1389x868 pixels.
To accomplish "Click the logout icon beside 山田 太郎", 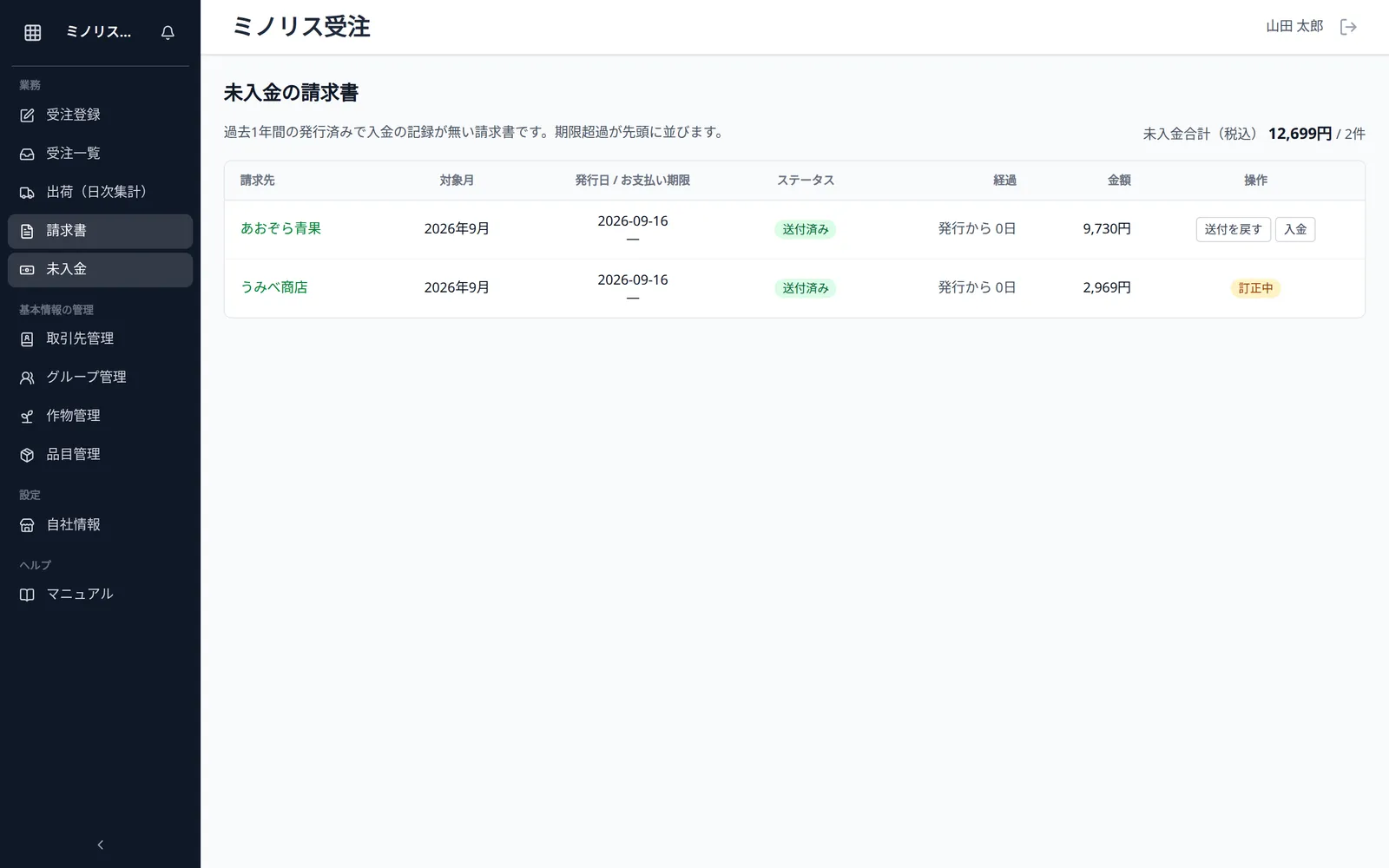I will (1348, 27).
